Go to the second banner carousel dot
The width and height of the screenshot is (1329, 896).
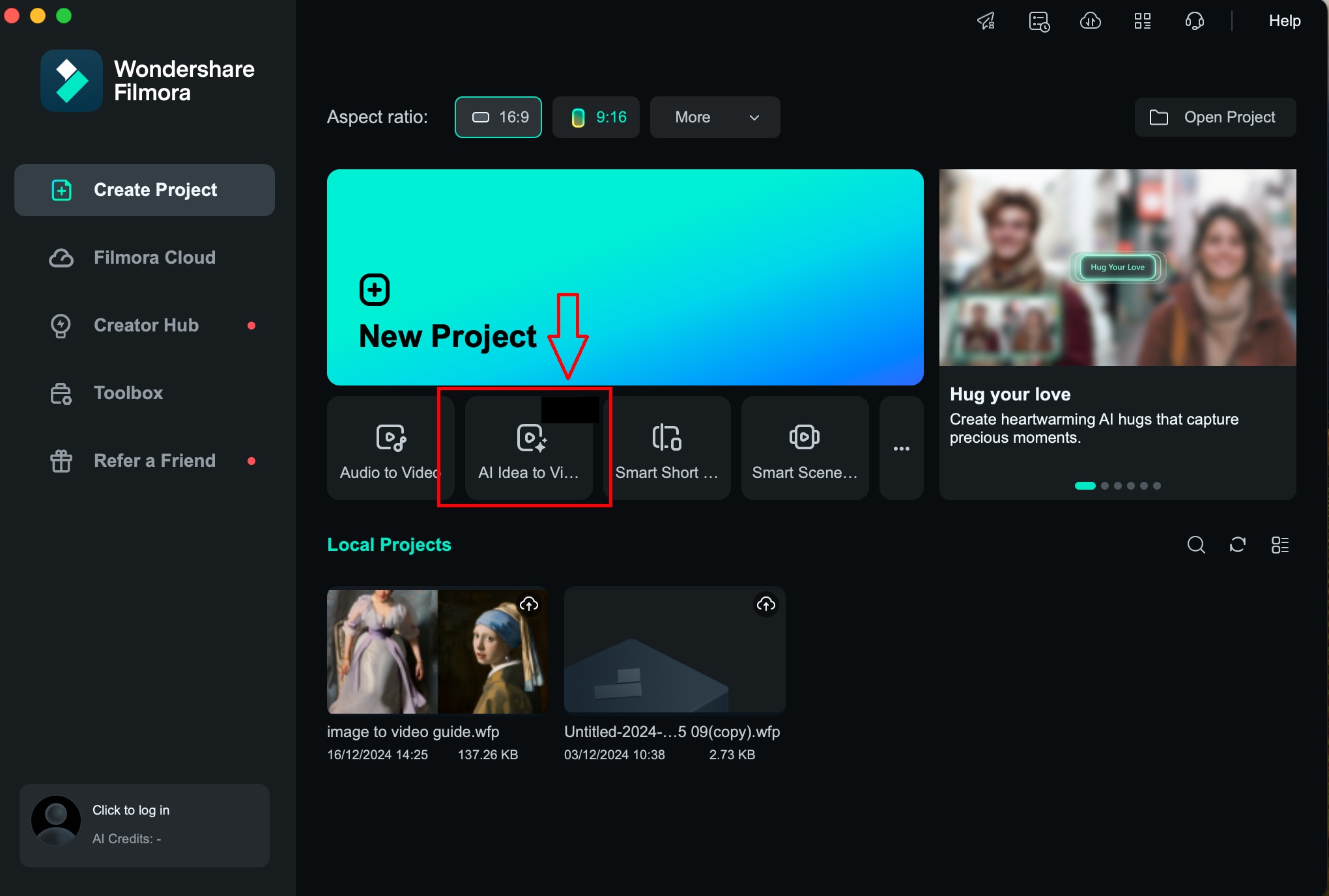point(1105,486)
